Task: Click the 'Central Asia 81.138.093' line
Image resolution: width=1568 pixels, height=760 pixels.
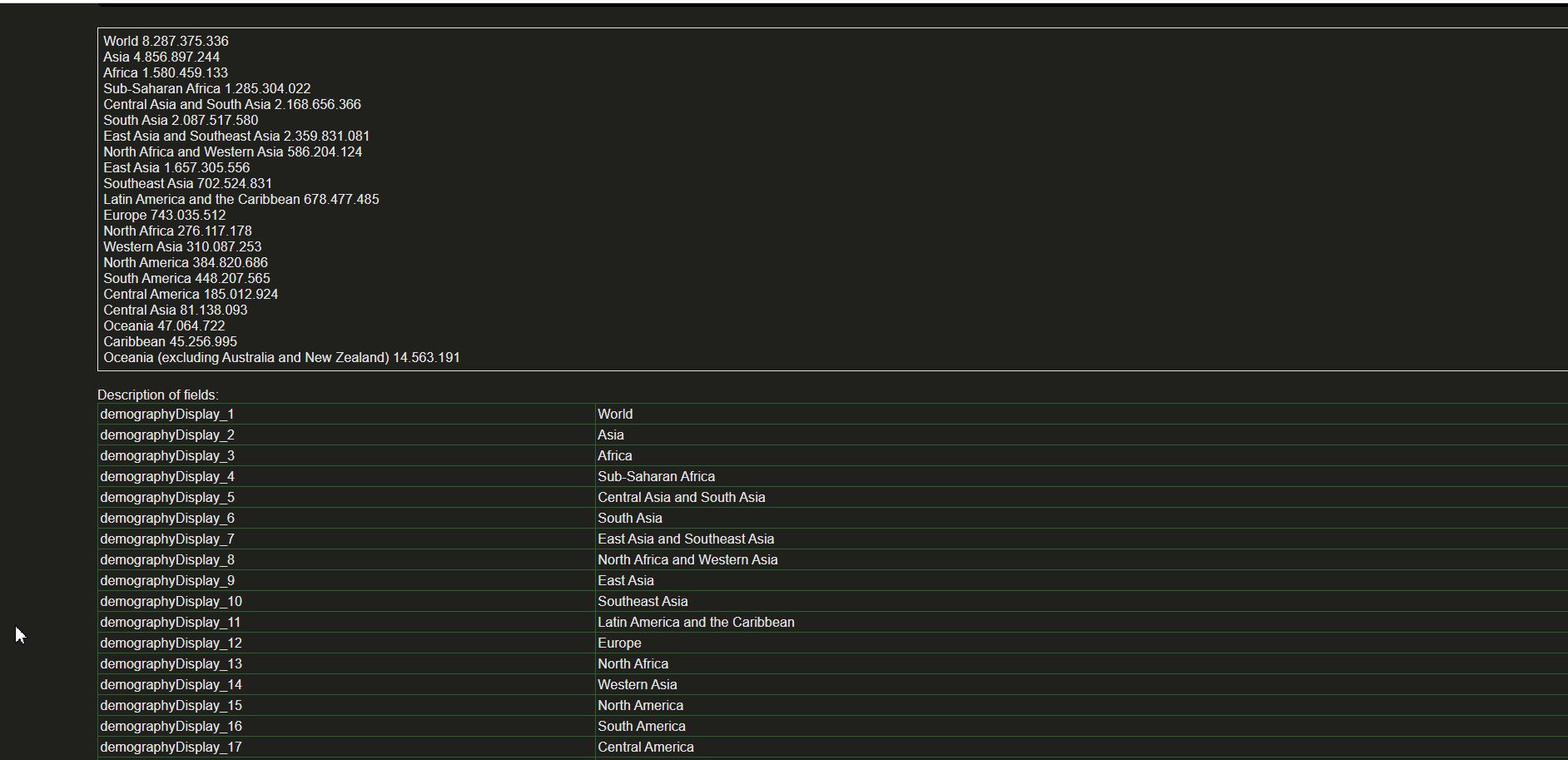Action: point(176,310)
